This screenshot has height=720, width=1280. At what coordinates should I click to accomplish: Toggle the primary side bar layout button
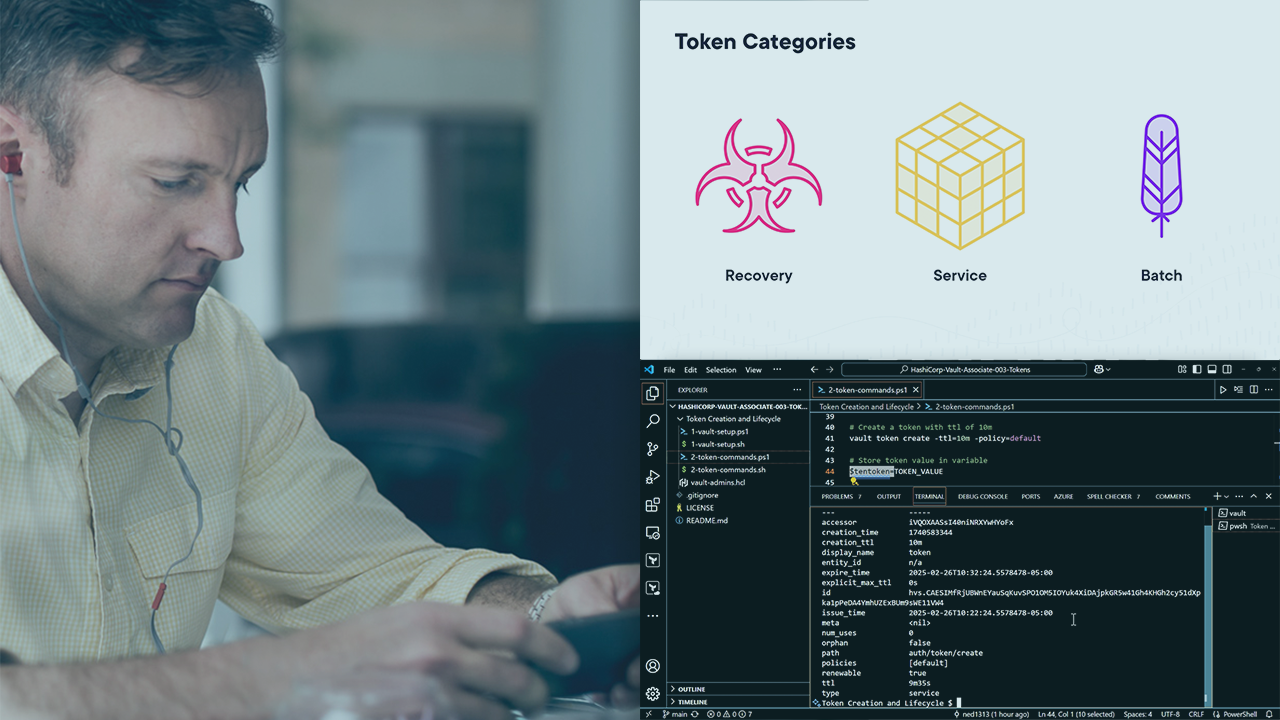coord(1197,370)
